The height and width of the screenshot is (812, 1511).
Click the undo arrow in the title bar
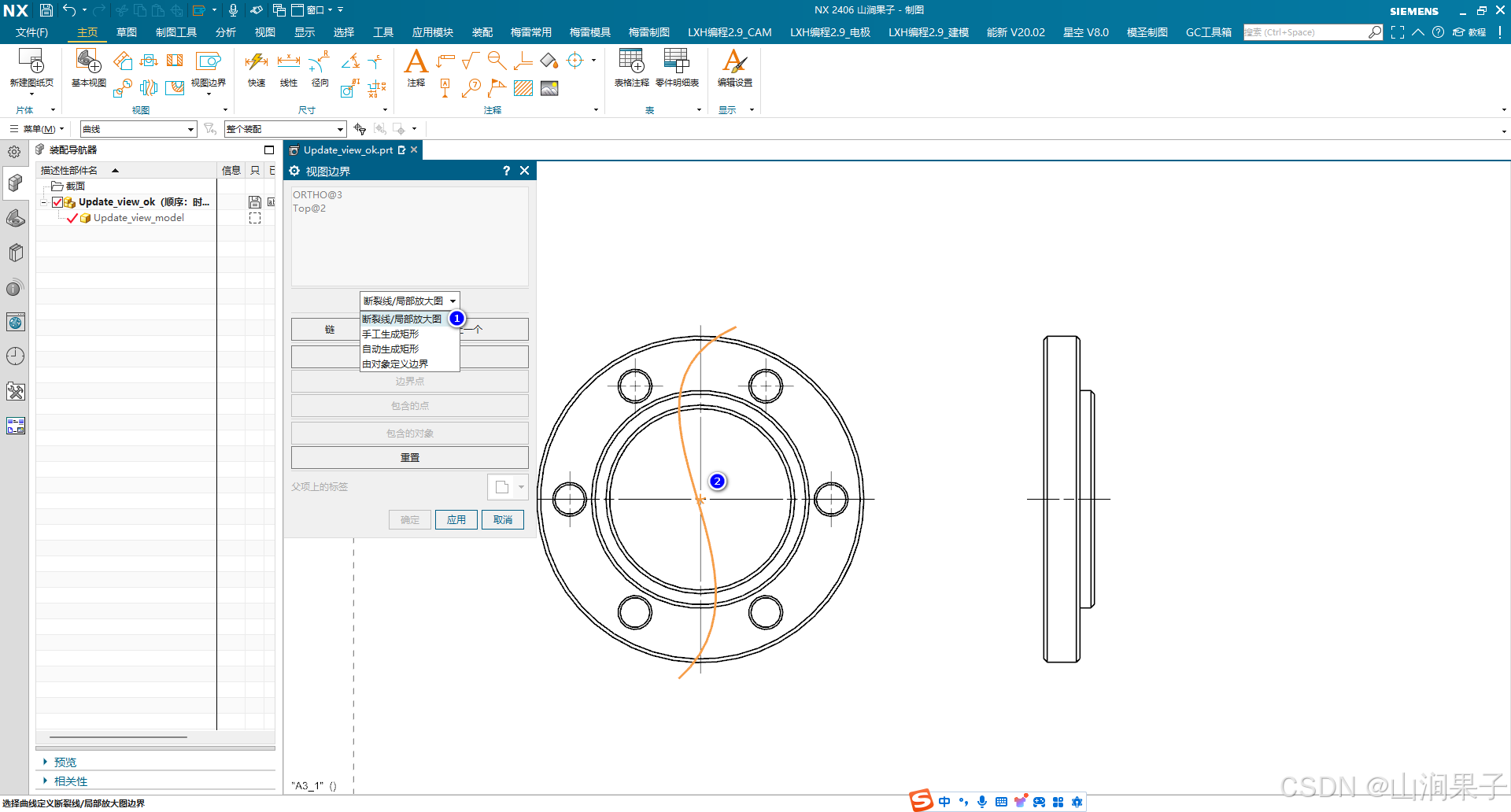(x=69, y=10)
